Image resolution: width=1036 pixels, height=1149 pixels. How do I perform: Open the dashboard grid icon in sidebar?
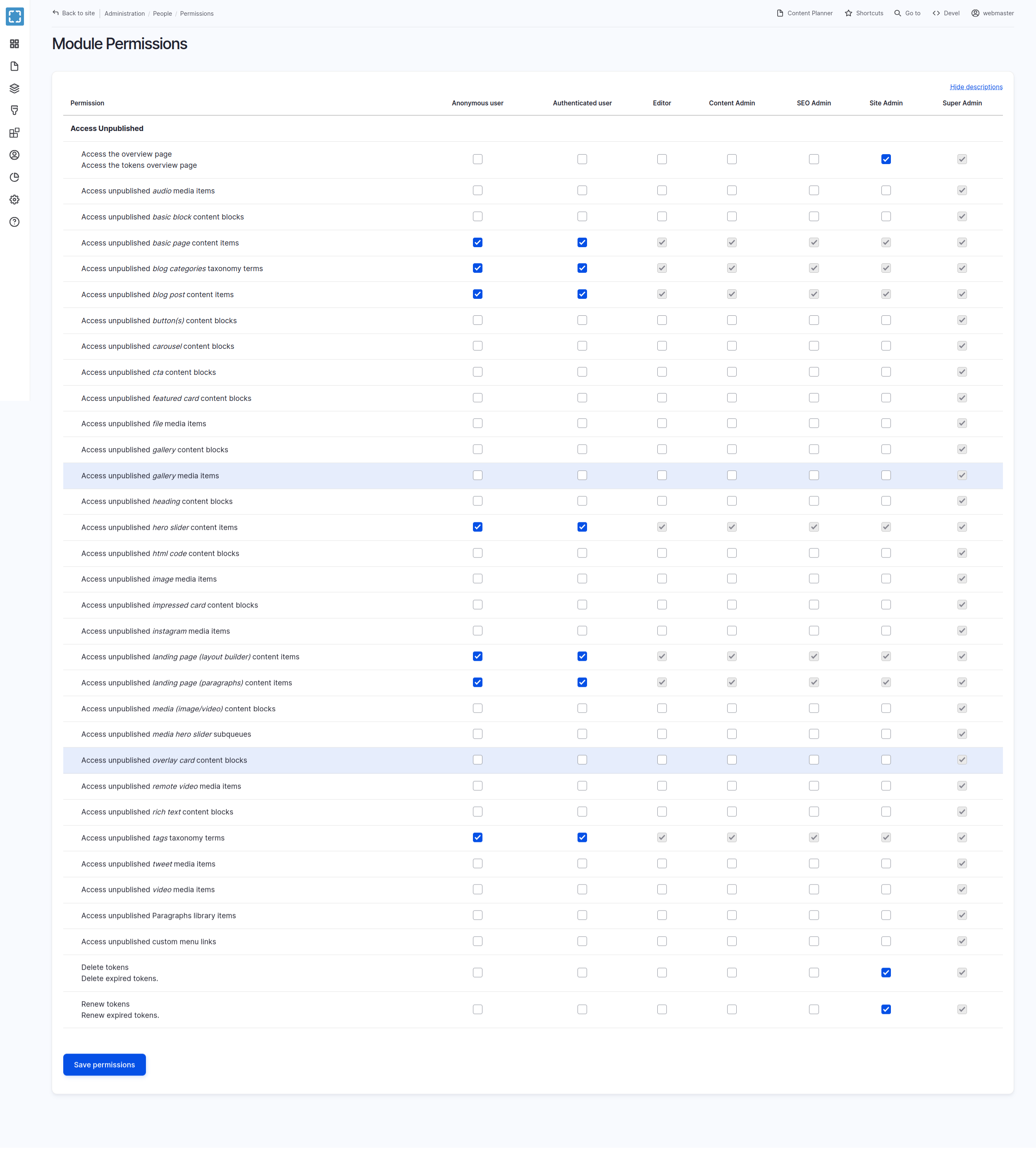(15, 44)
